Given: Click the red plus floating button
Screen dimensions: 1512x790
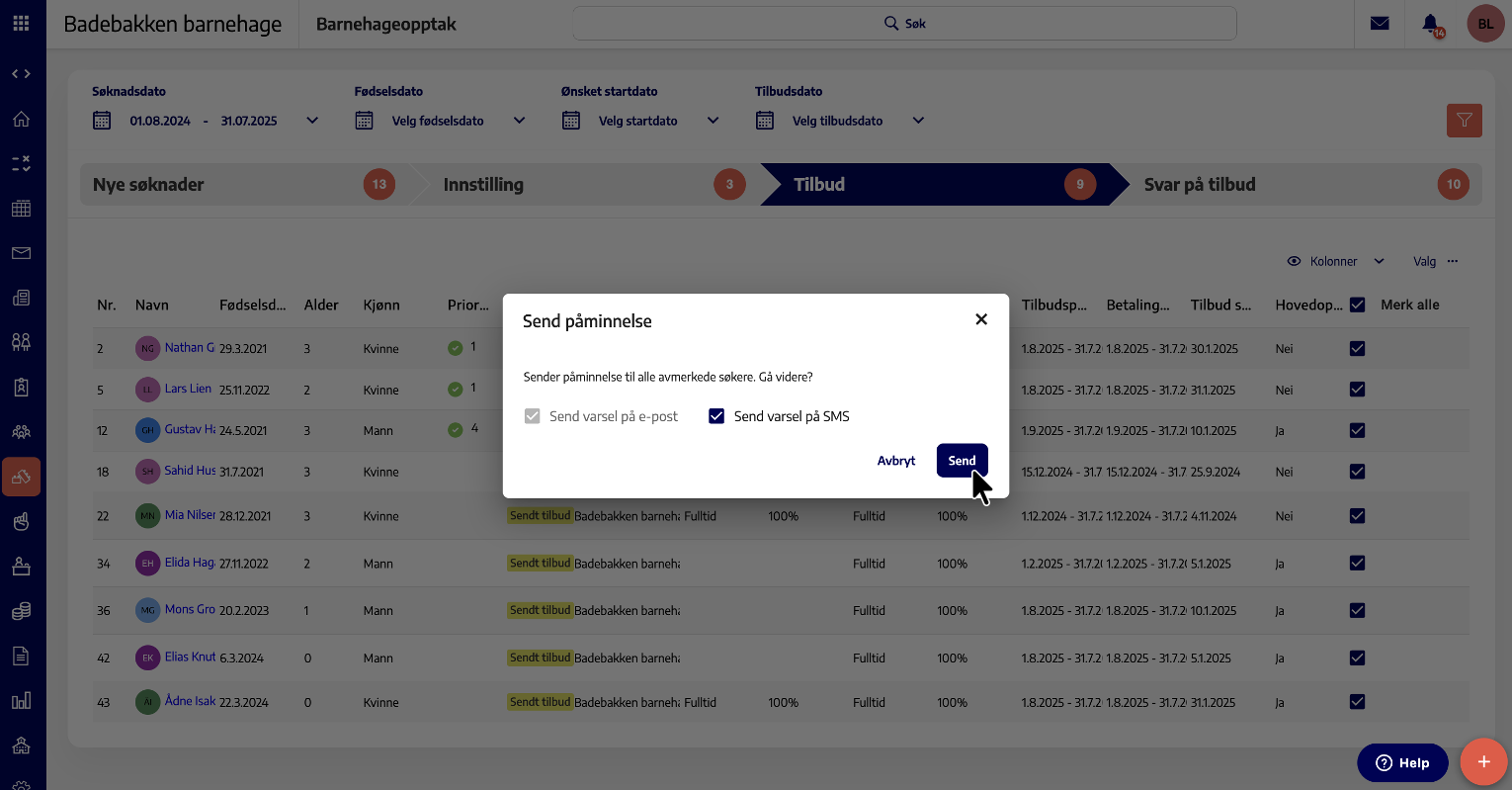Looking at the screenshot, I should coord(1483,762).
